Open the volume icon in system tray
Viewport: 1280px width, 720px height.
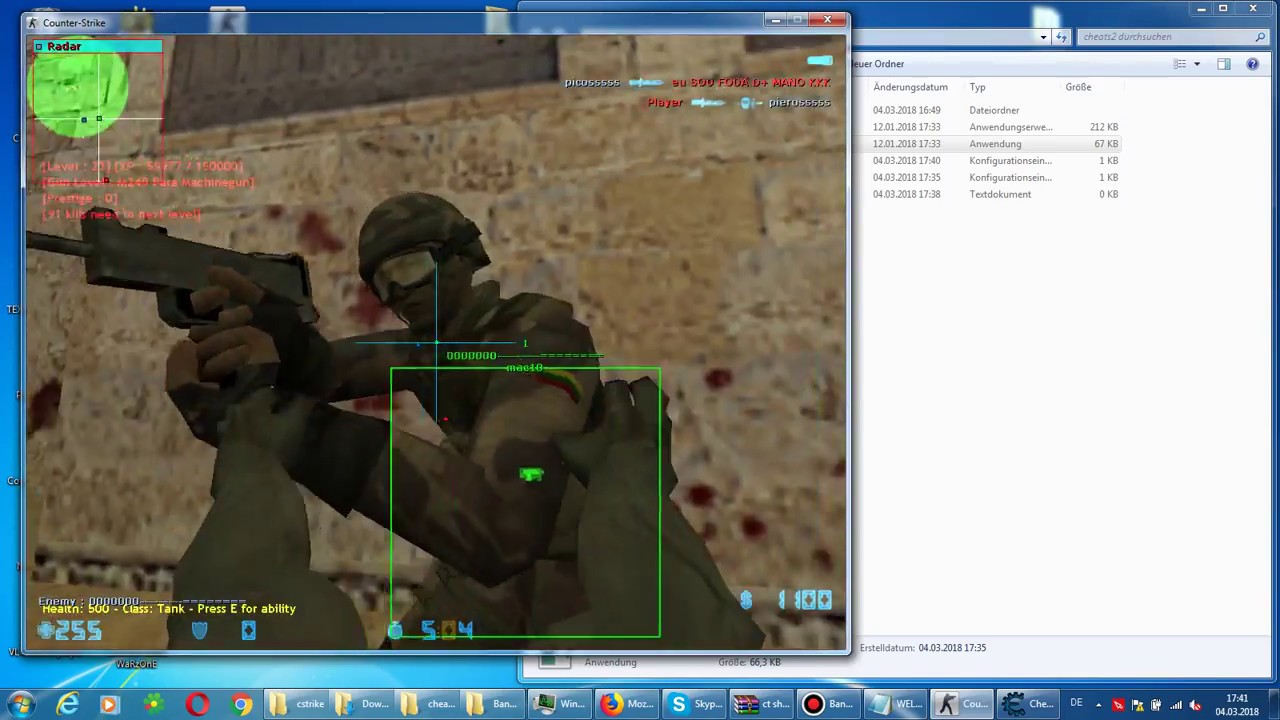(1194, 705)
